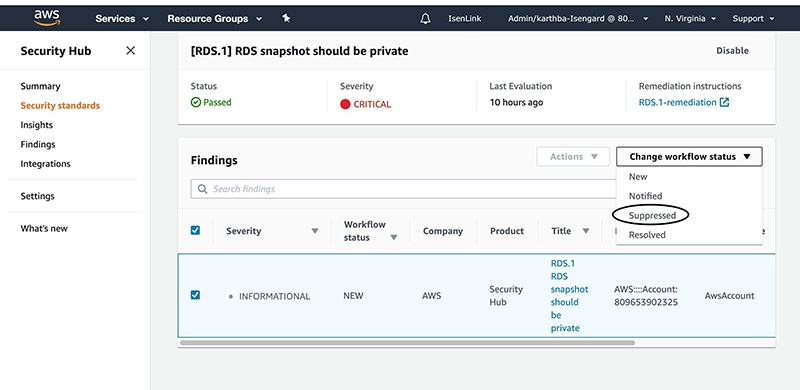Go to Insights in the sidebar
Image resolution: width=800 pixels, height=390 pixels.
pyautogui.click(x=37, y=125)
